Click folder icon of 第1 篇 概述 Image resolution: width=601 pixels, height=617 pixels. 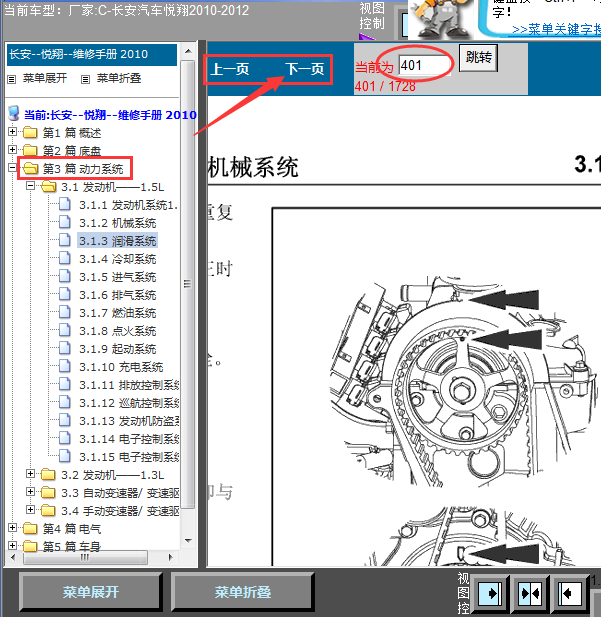30,133
